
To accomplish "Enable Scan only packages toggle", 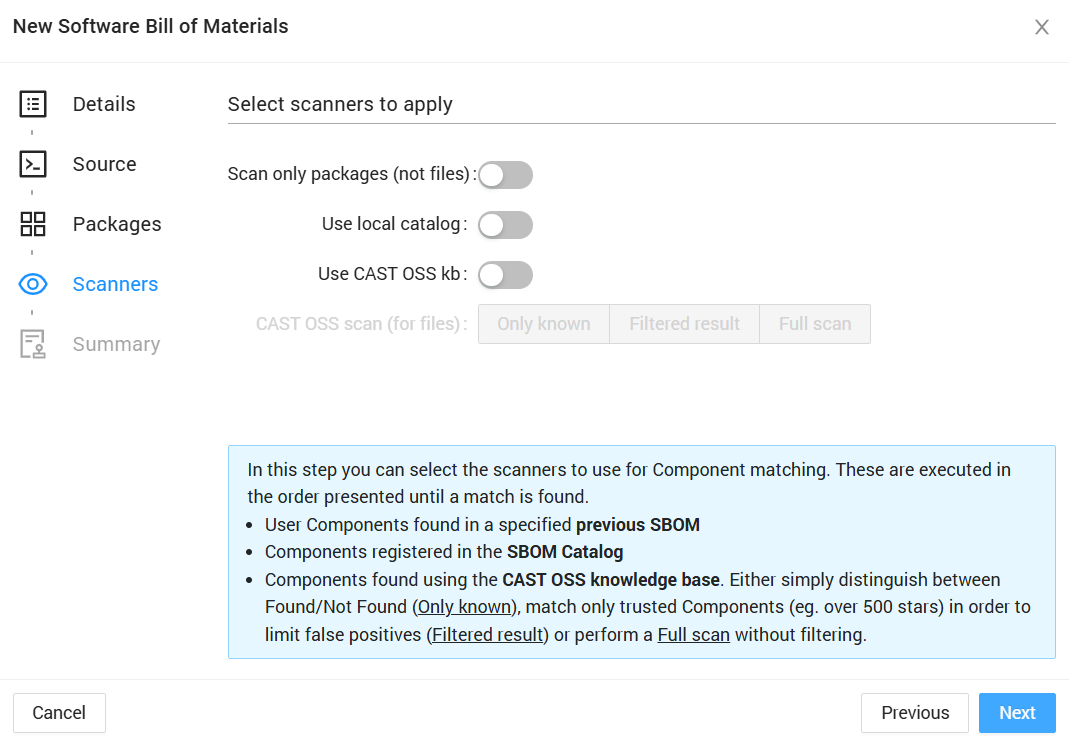I will coord(505,175).
